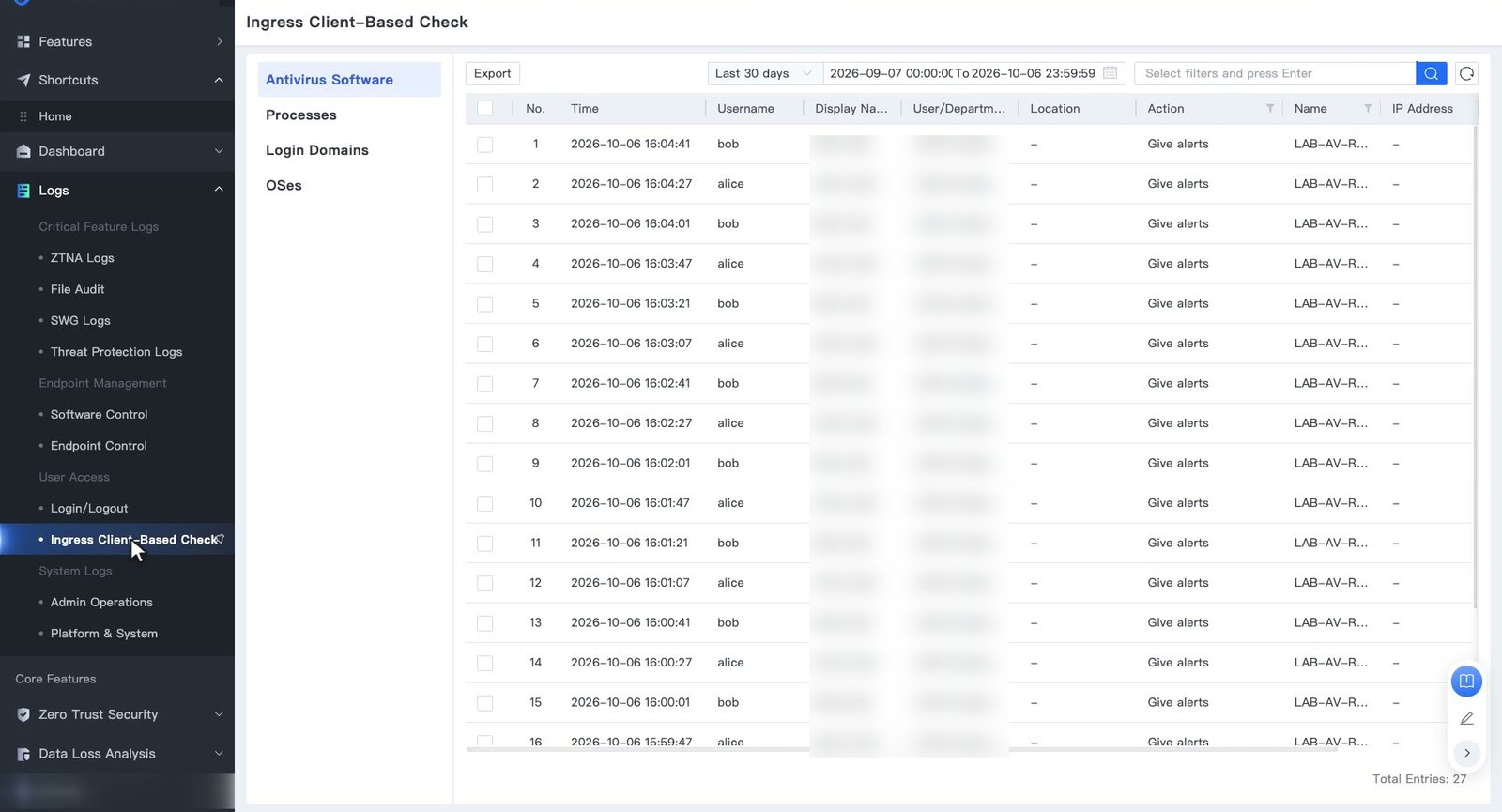Screen dimensions: 1502x812
Task: Click the refresh icon beside search
Action: [1466, 73]
